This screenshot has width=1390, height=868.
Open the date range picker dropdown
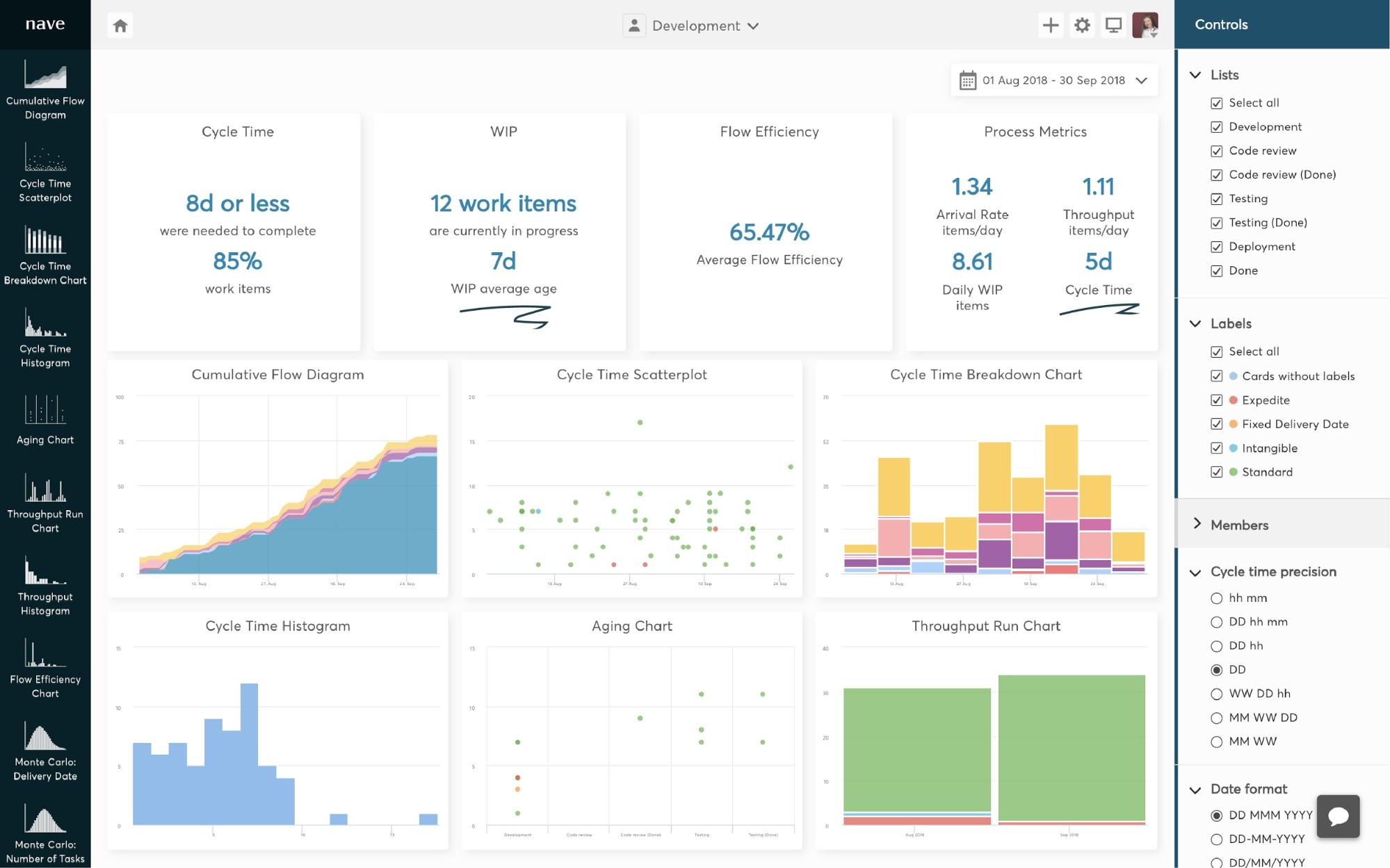pyautogui.click(x=1053, y=81)
